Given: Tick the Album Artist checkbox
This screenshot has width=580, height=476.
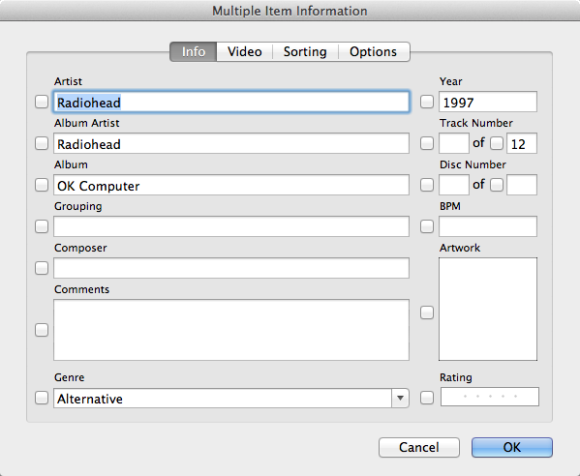Looking at the screenshot, I should (x=41, y=144).
